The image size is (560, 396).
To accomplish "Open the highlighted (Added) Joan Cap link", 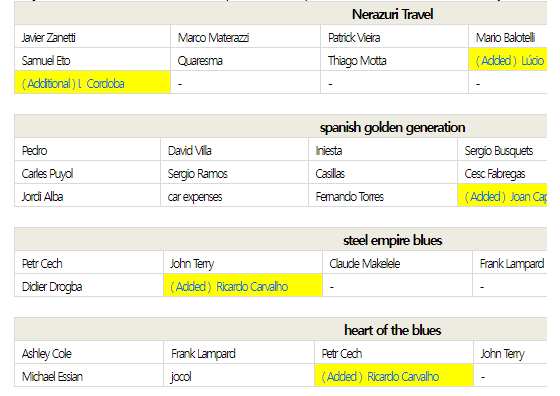I will click(506, 197).
